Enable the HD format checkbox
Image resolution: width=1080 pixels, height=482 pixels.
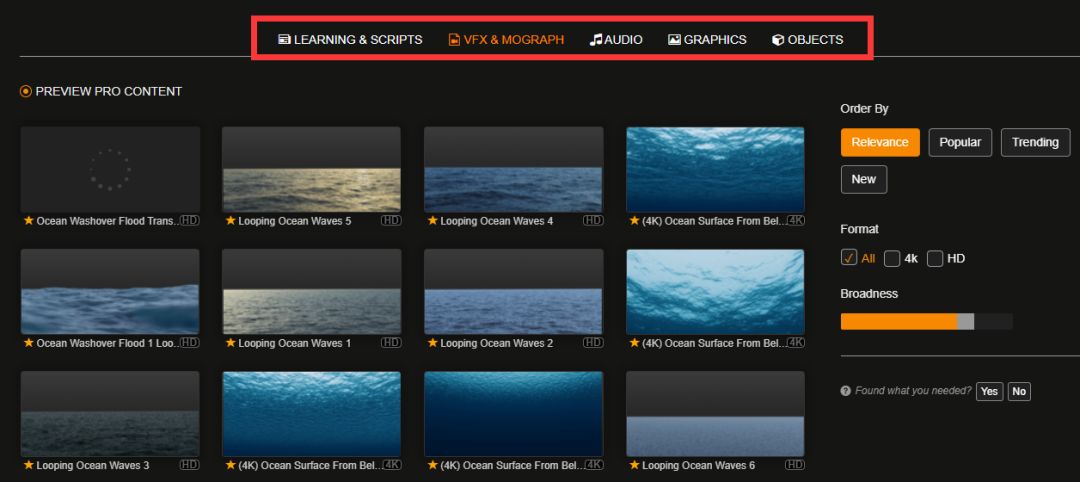coord(935,258)
